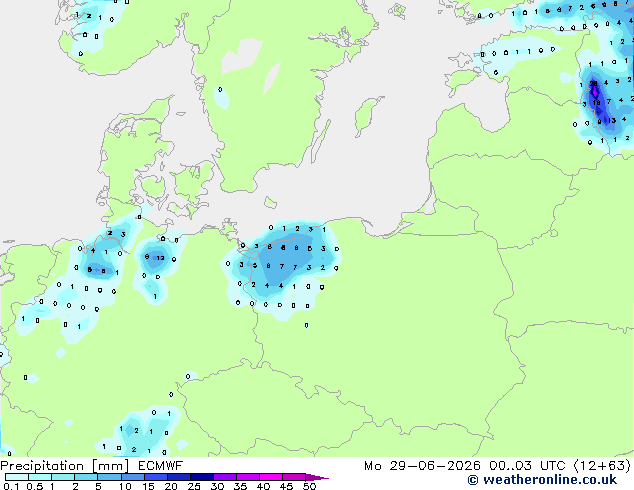
Task: Click the 'Mo 29-06-2026' date text
Action: point(422,466)
